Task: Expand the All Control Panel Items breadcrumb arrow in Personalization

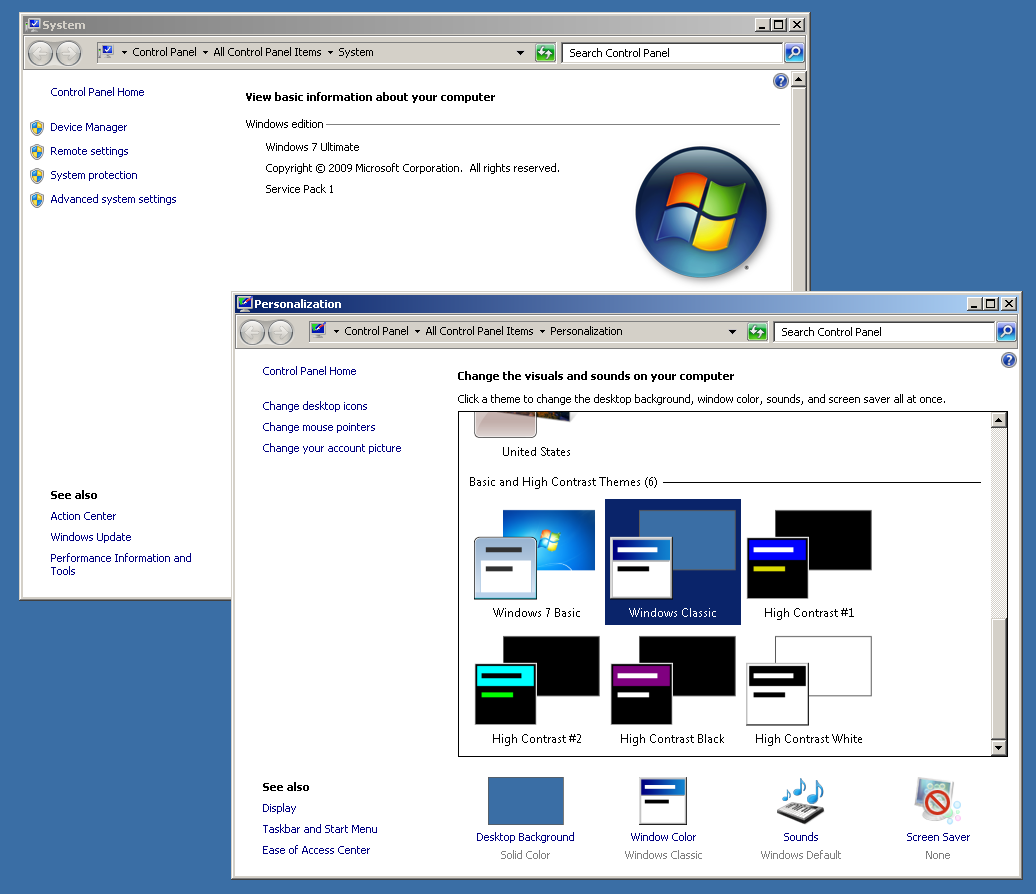Action: click(x=542, y=332)
